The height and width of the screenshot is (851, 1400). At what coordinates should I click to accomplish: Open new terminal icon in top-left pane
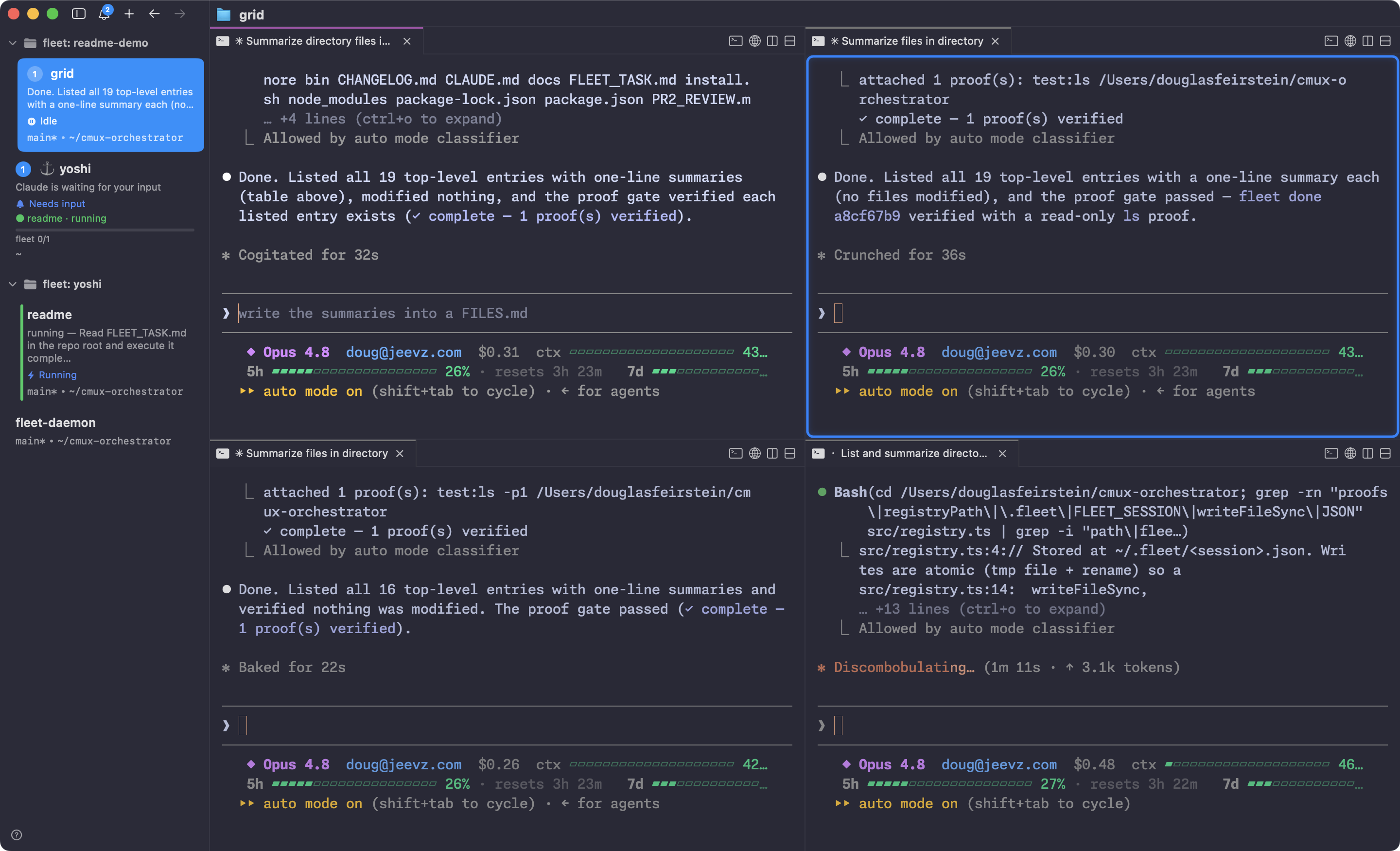[735, 41]
